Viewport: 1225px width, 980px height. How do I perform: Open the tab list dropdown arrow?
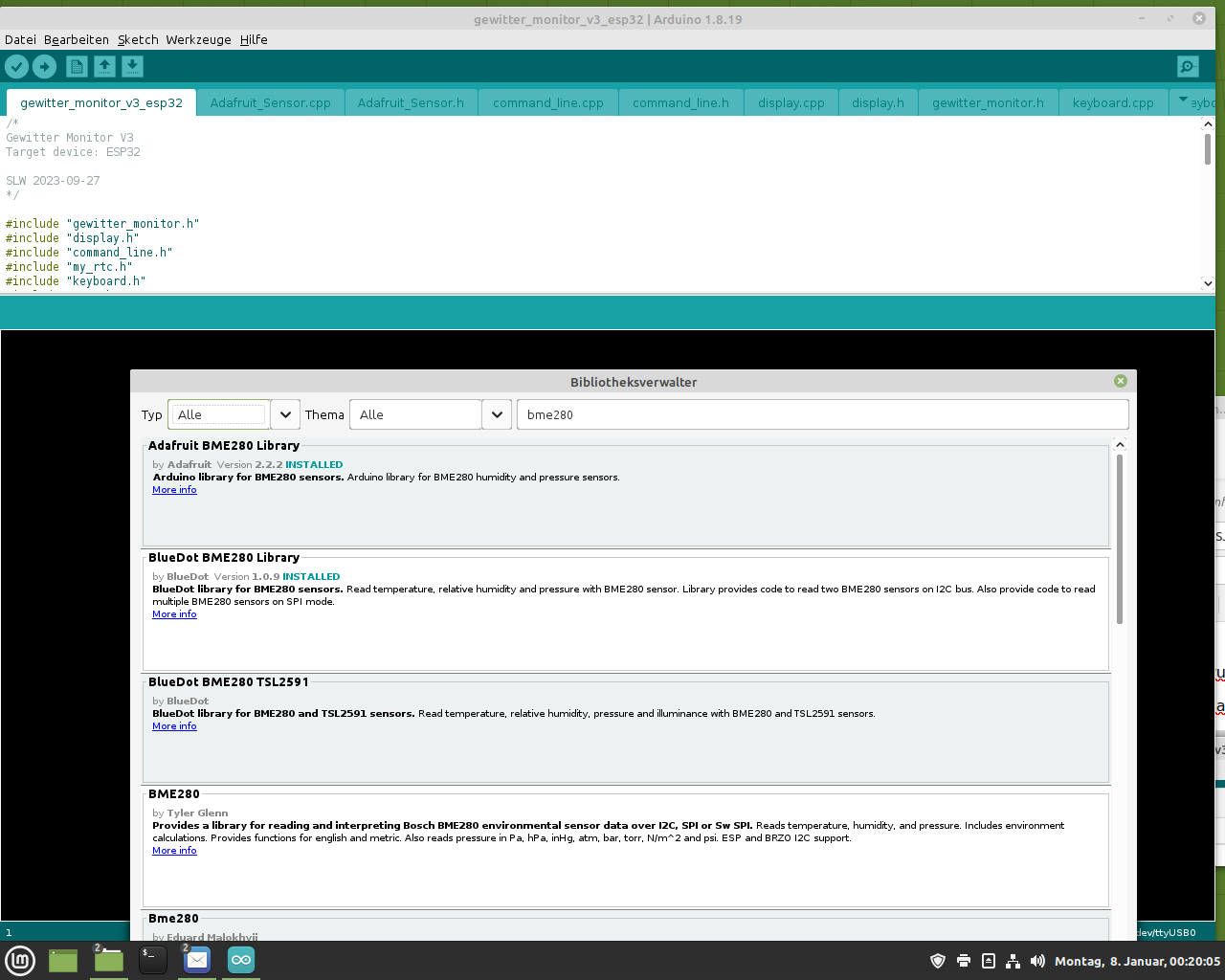point(1183,100)
